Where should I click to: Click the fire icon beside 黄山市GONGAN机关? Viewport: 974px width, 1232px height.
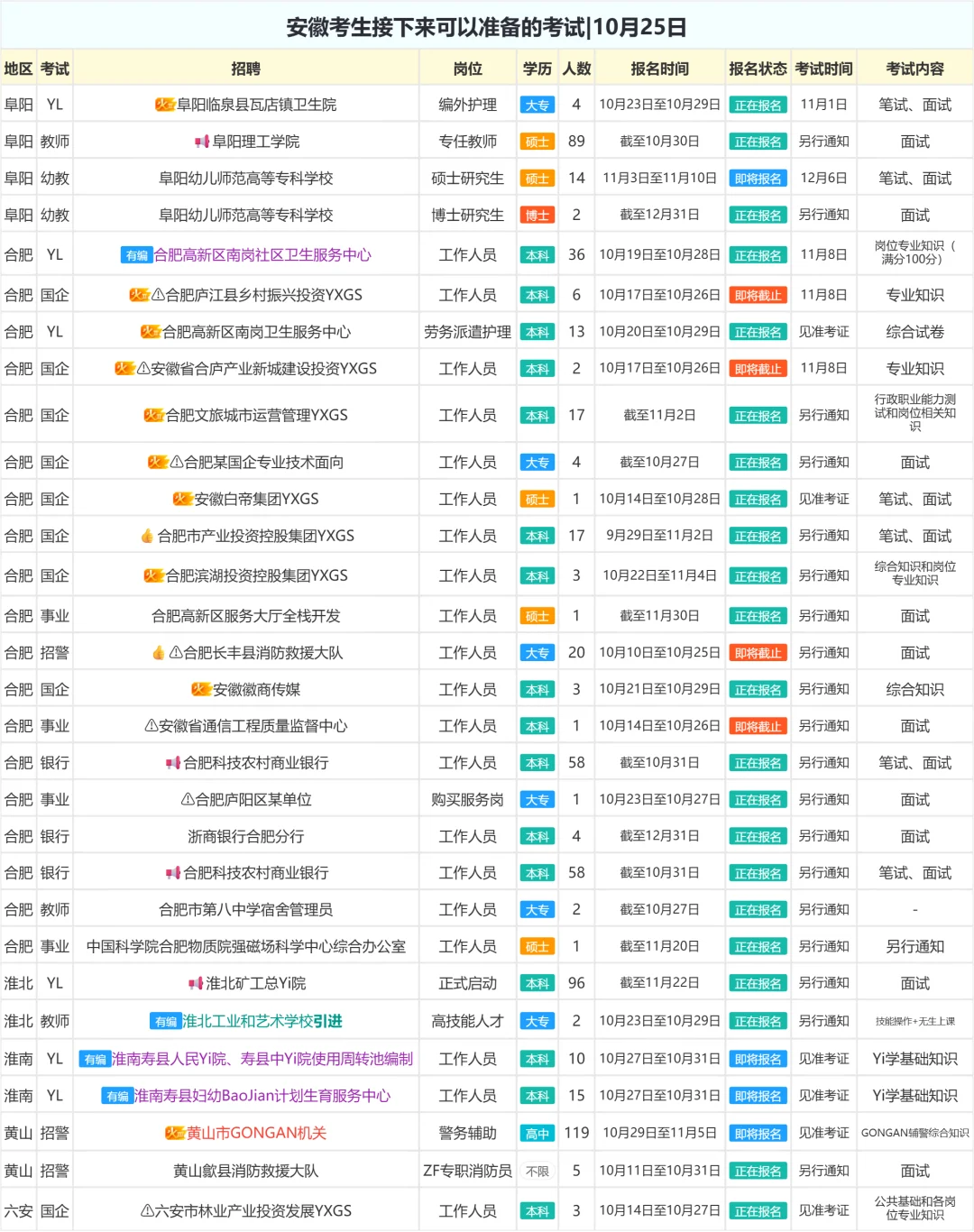(x=175, y=1133)
